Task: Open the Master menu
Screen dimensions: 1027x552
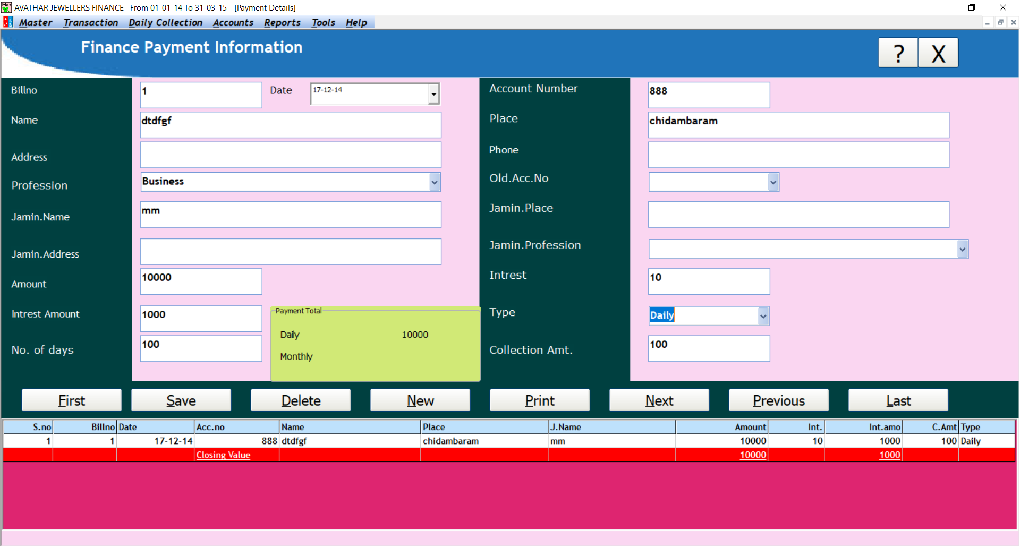Action: [36, 23]
